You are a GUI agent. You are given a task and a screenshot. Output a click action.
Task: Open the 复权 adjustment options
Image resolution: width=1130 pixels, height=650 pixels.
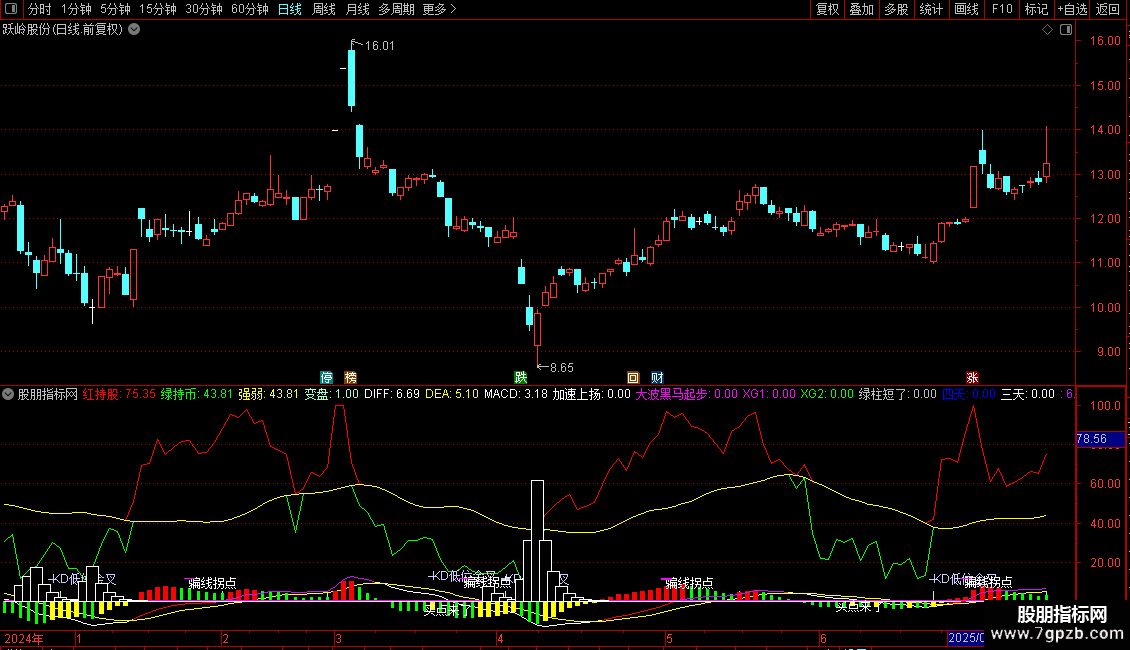click(x=827, y=9)
